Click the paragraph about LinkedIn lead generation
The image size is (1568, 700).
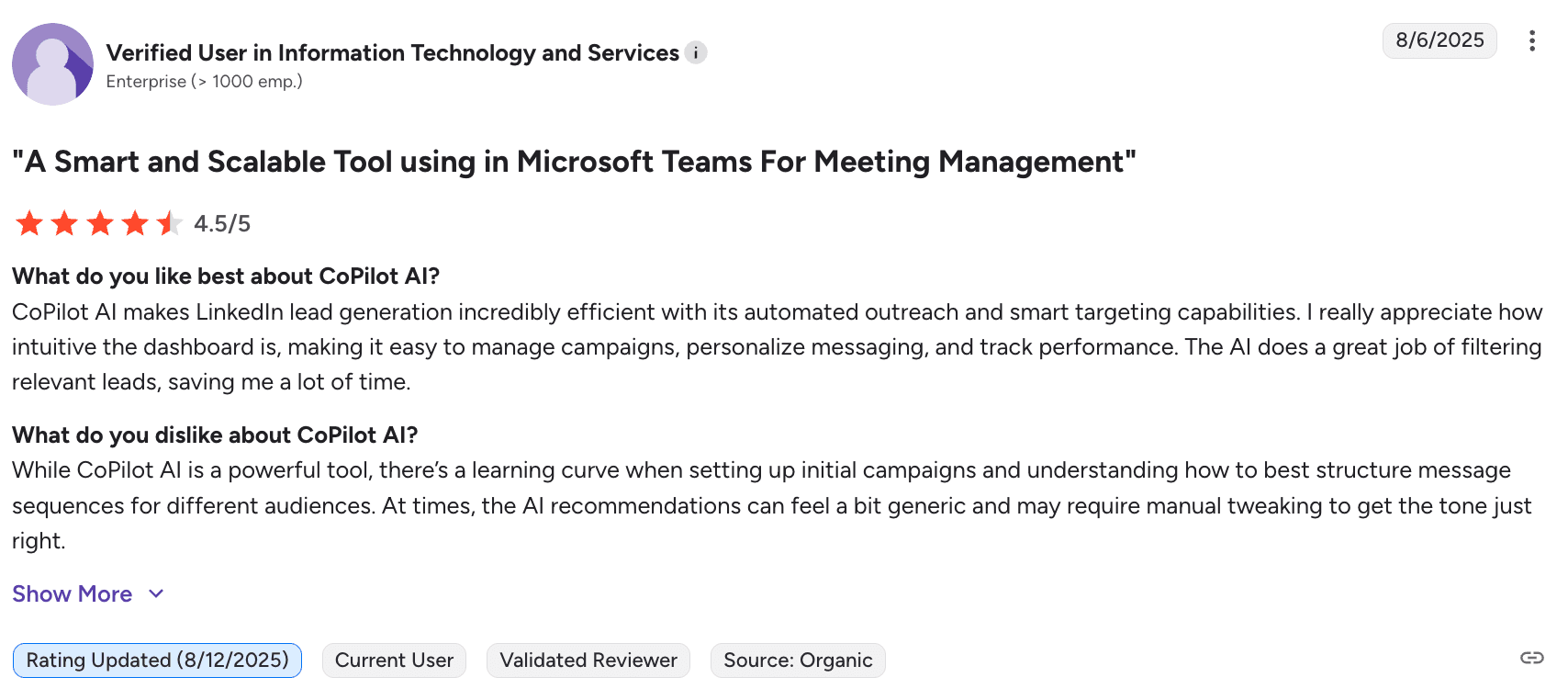(777, 347)
